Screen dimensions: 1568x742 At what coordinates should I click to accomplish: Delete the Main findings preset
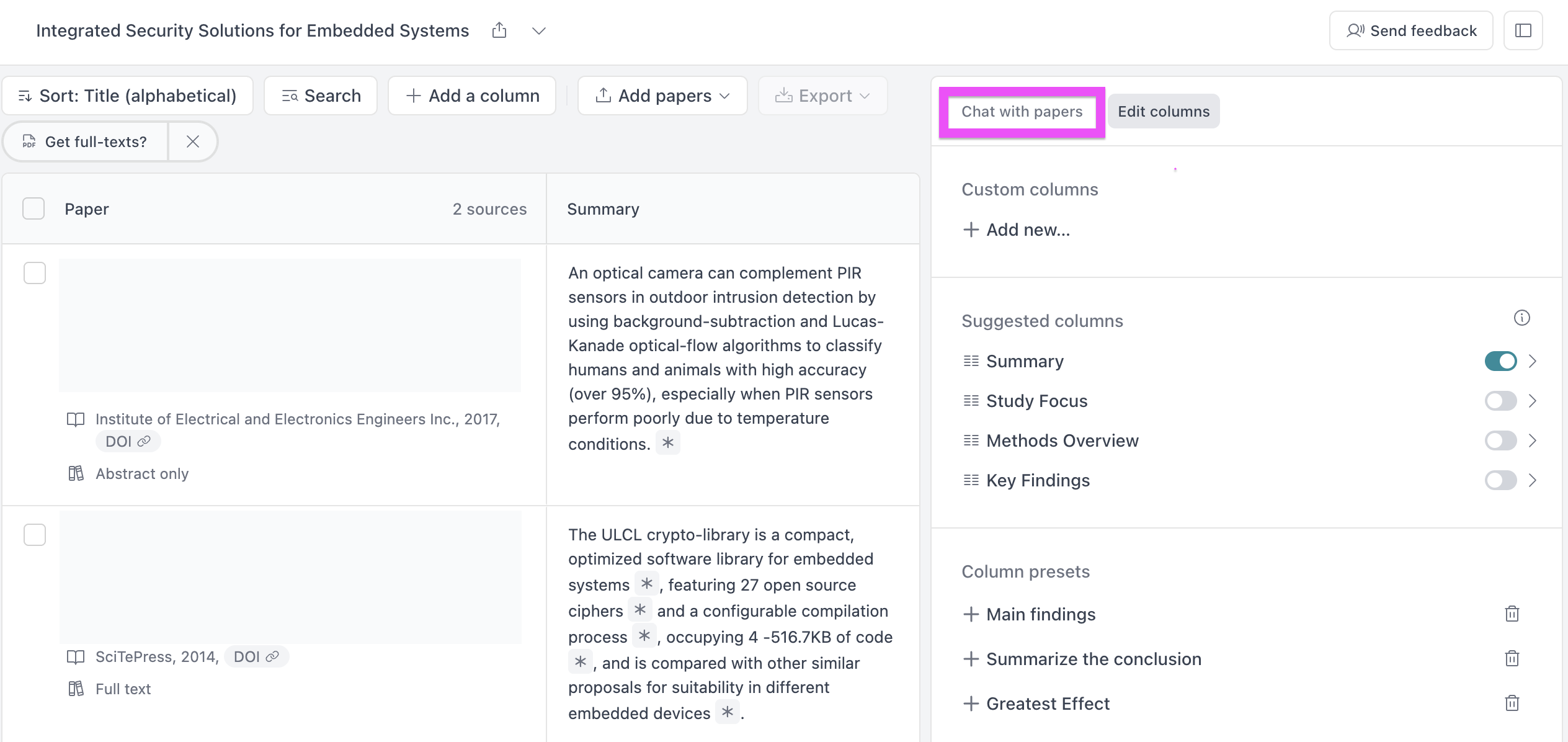tap(1512, 614)
